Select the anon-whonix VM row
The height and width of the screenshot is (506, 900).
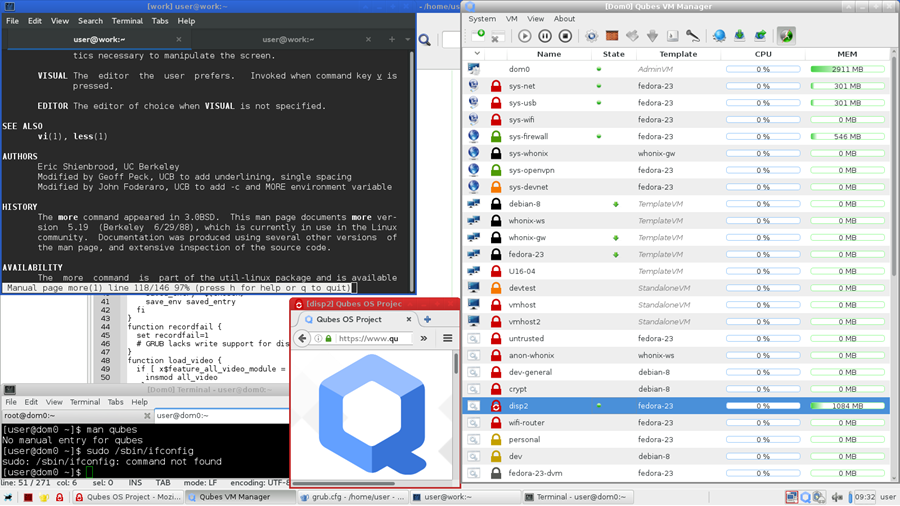[x=676, y=356]
